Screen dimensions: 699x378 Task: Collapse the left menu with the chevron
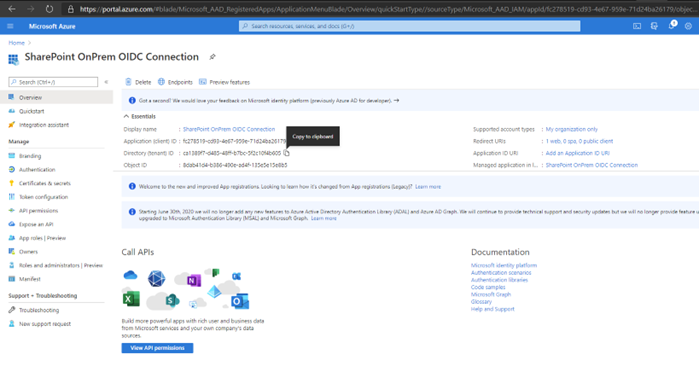tap(106, 82)
